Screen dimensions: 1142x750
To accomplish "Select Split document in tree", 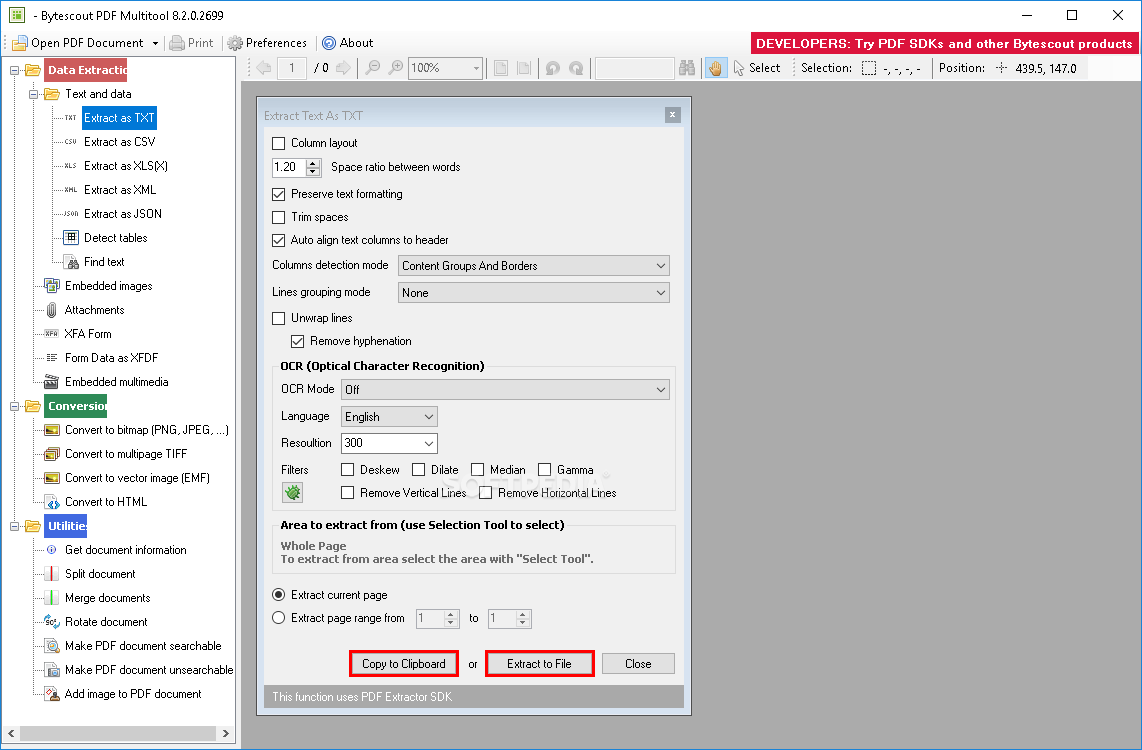I will click(100, 575).
